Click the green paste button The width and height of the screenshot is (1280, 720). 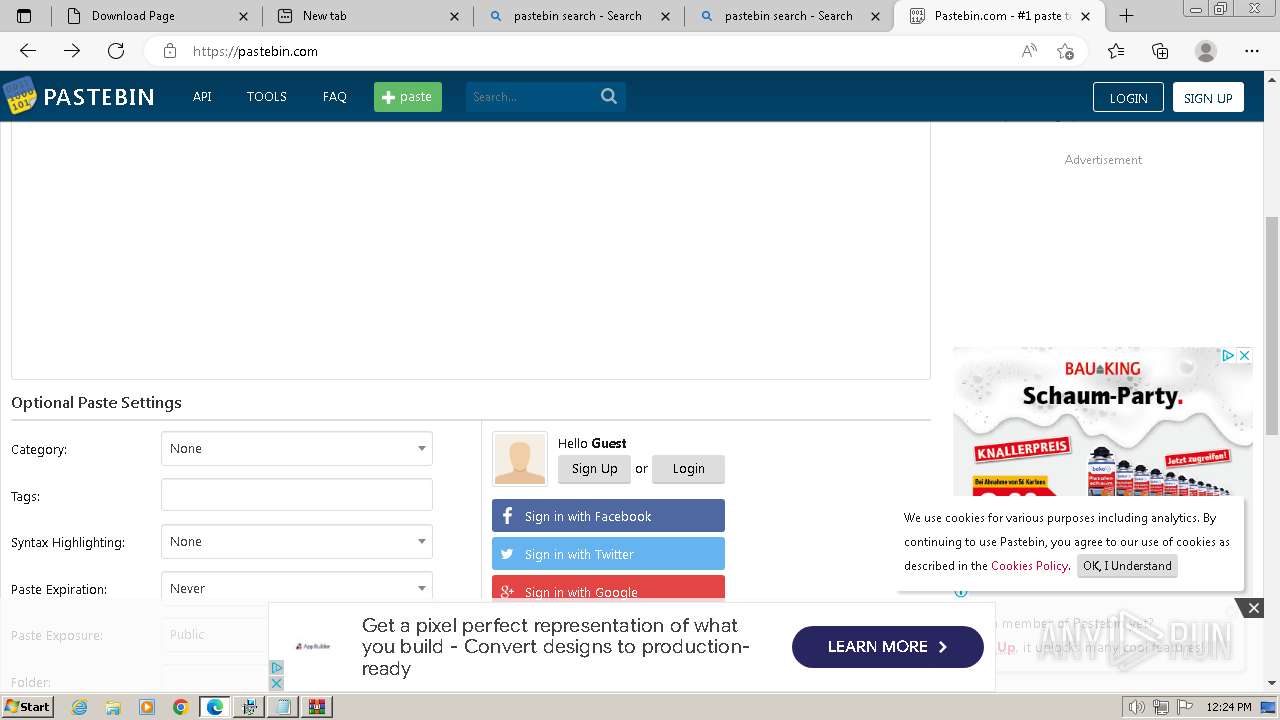408,97
